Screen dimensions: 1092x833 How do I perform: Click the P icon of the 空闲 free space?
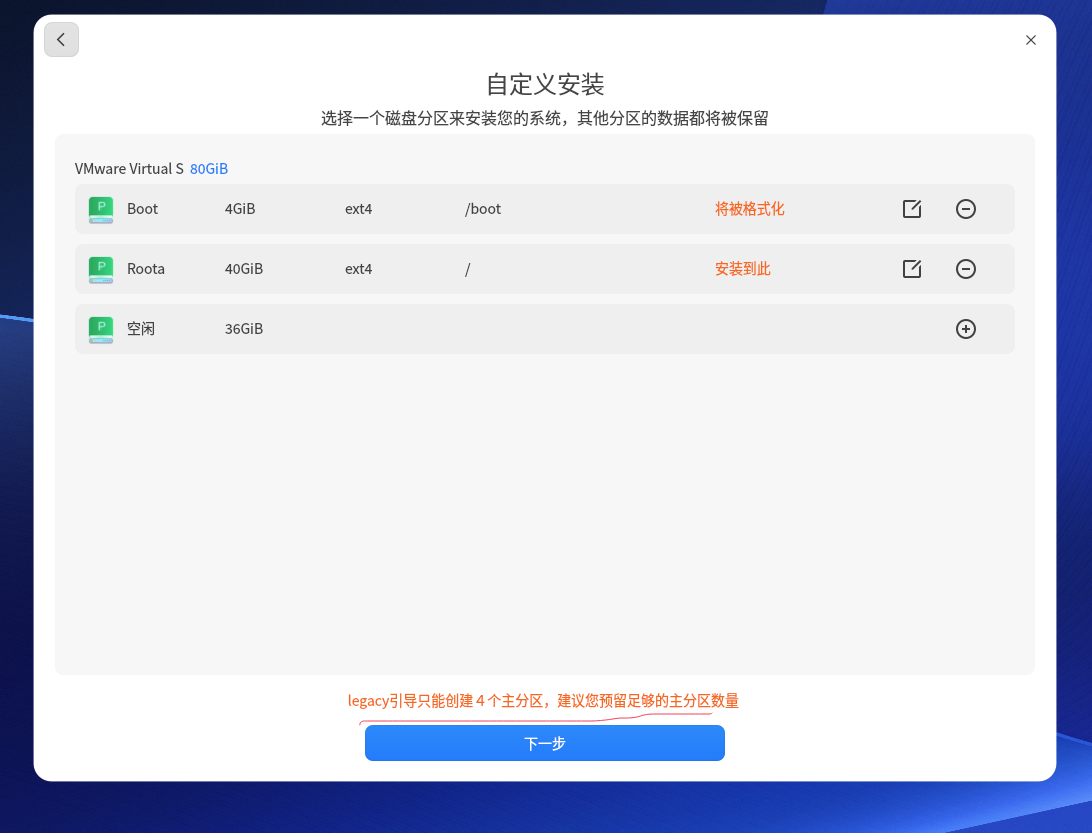pos(100,328)
